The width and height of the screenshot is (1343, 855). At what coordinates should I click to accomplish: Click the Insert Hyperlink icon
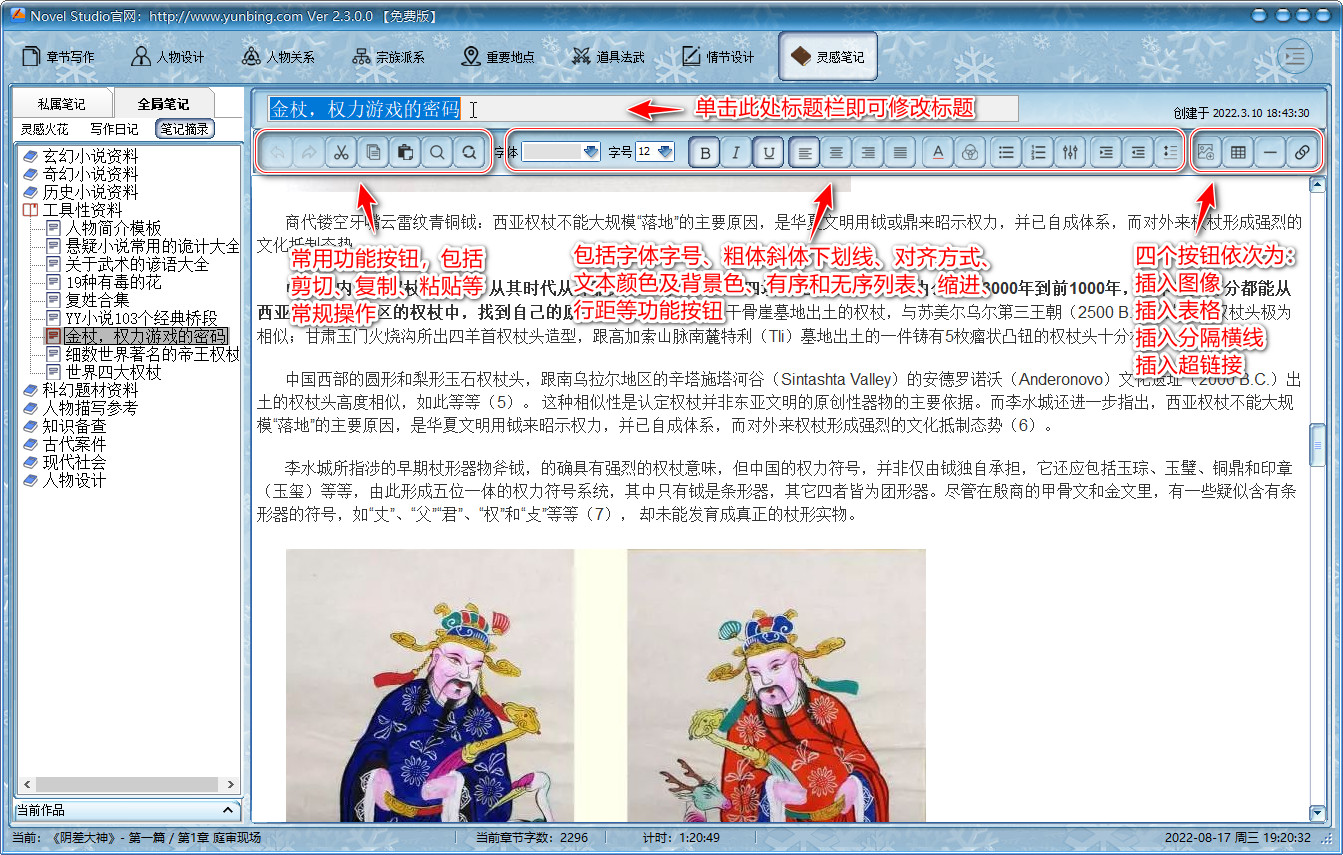click(1301, 153)
